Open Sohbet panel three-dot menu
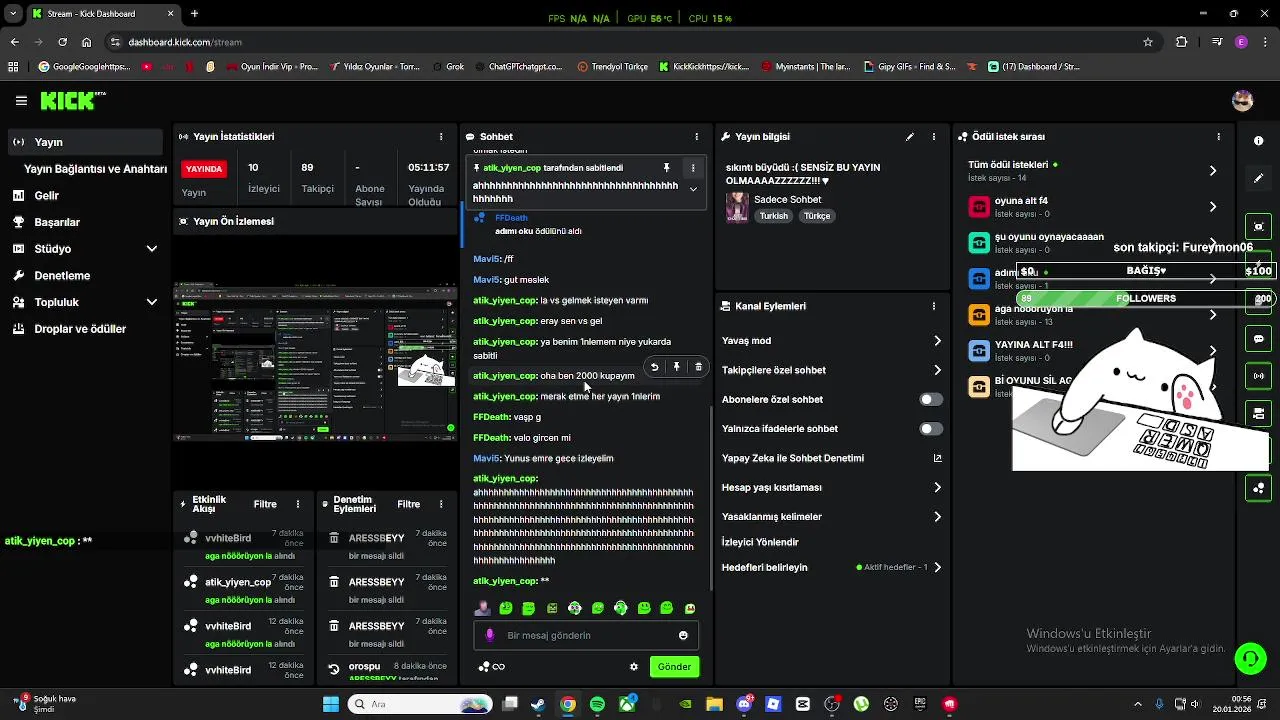Screen dimensions: 1280x720 point(697,137)
